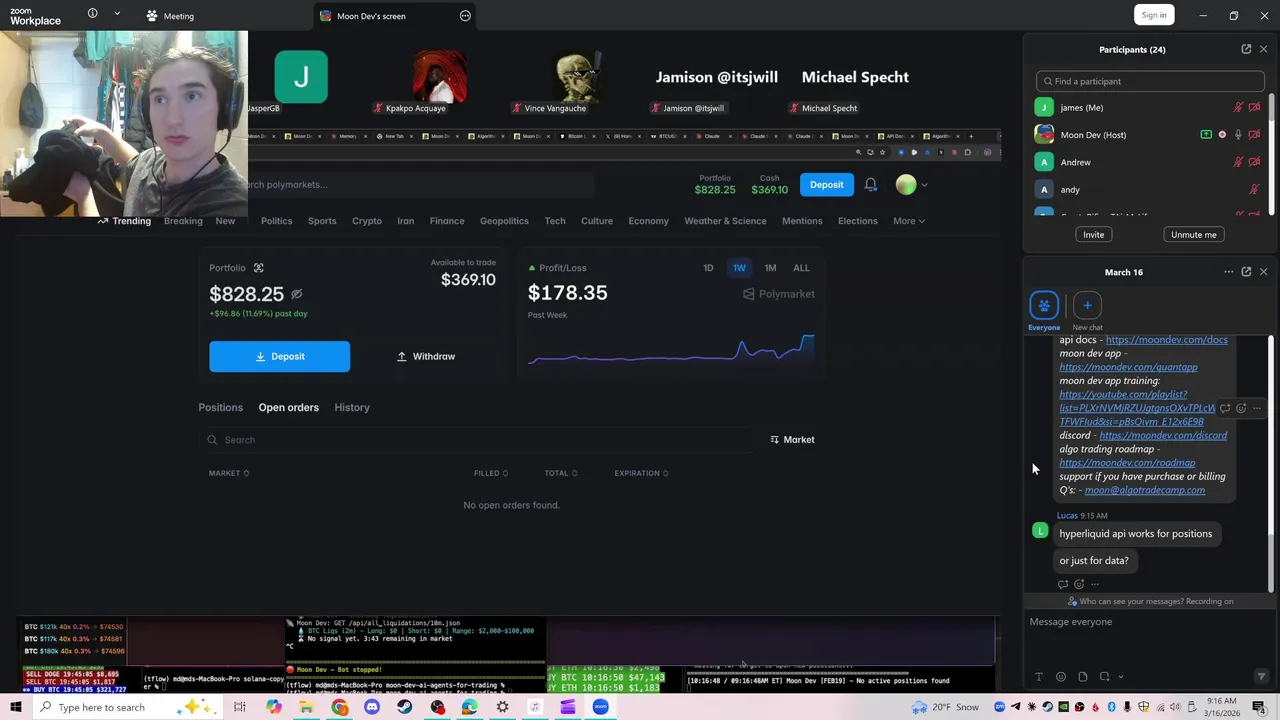Click the Withdraw button
The width and height of the screenshot is (1280, 720).
tap(426, 356)
